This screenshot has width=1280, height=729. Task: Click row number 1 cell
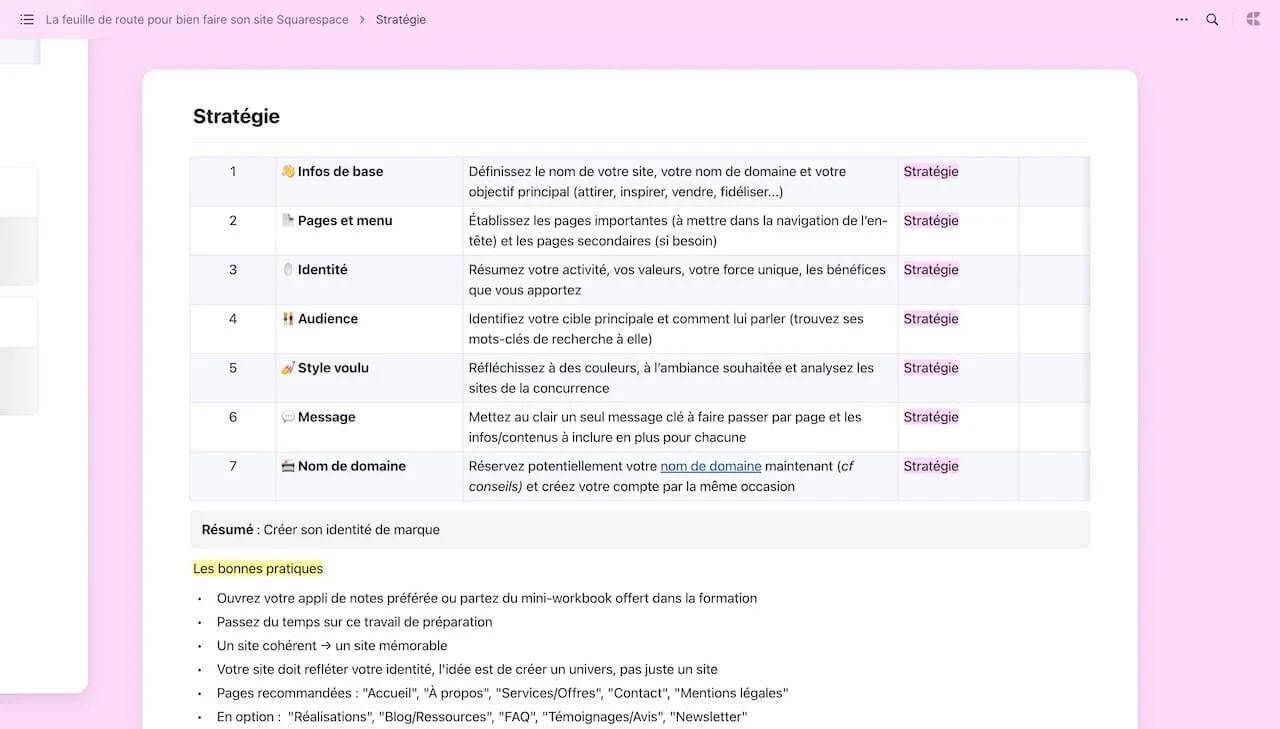pyautogui.click(x=233, y=181)
